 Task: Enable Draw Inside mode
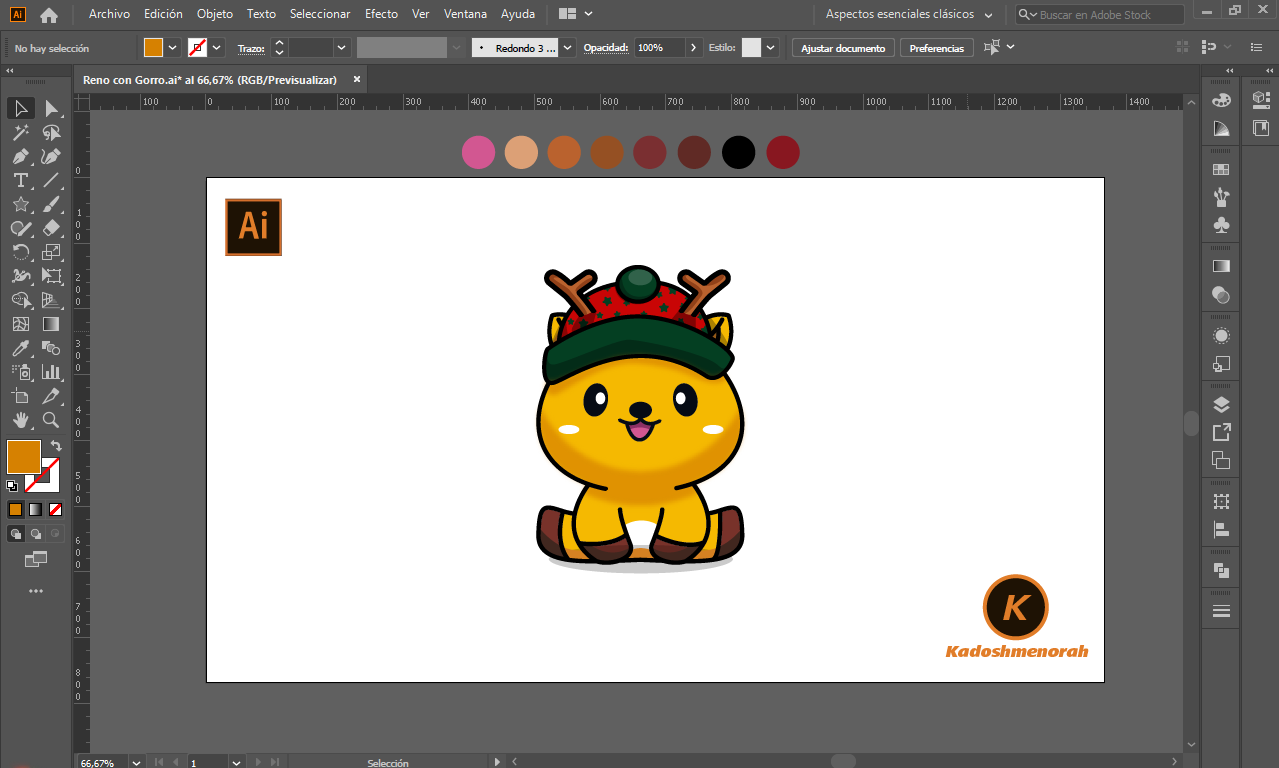55,534
